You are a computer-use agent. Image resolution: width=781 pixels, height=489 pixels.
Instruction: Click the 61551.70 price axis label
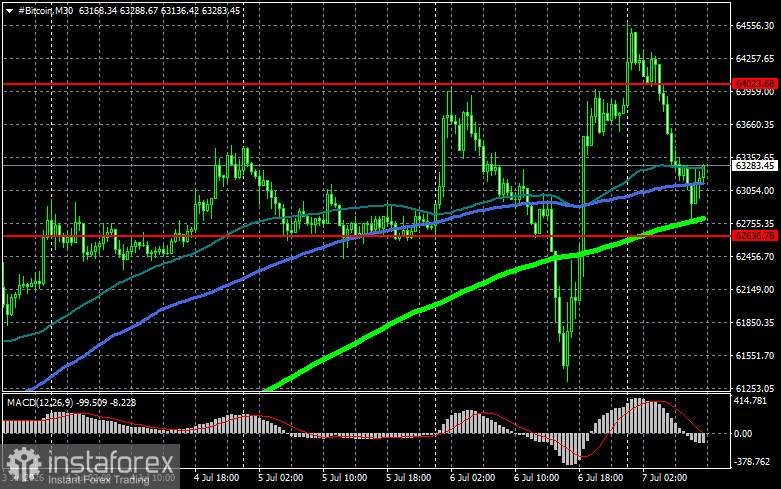tap(755, 356)
